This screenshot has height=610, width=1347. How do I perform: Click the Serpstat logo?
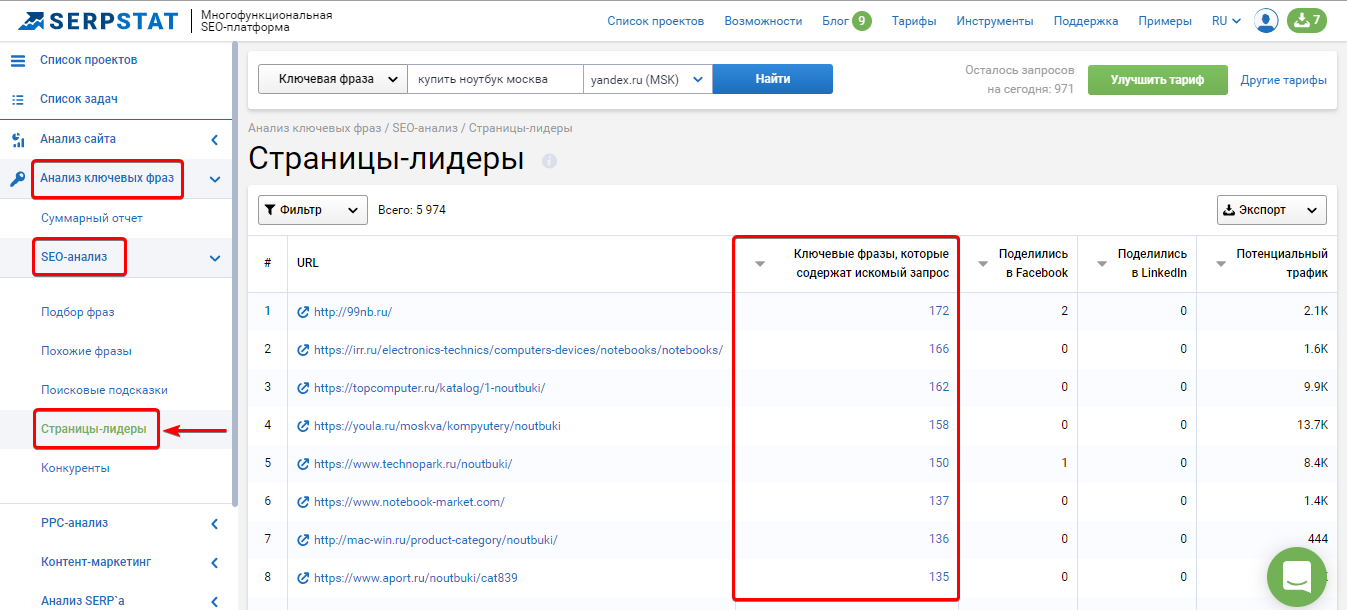pyautogui.click(x=98, y=20)
